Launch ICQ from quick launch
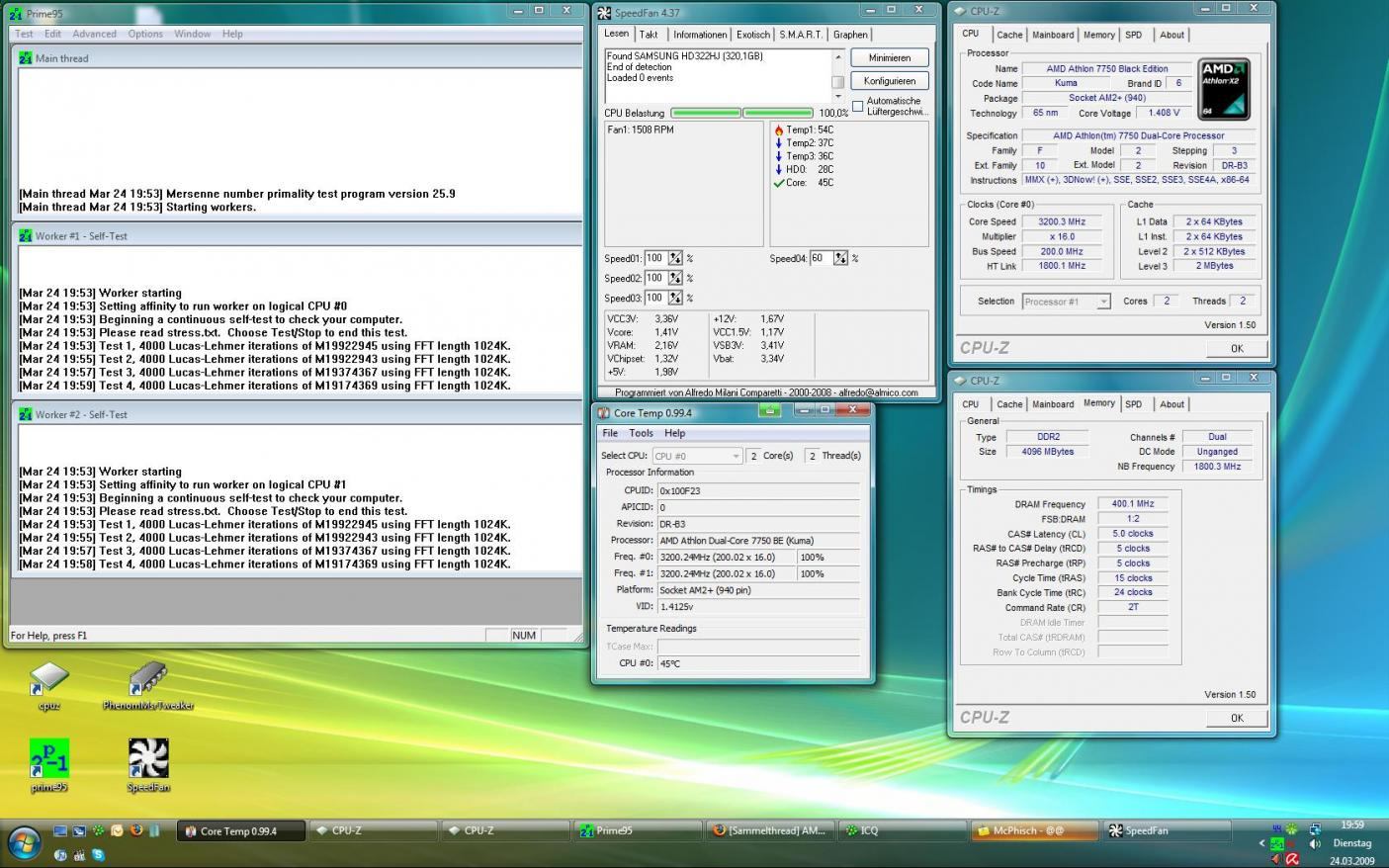This screenshot has height=868, width=1389. (98, 831)
